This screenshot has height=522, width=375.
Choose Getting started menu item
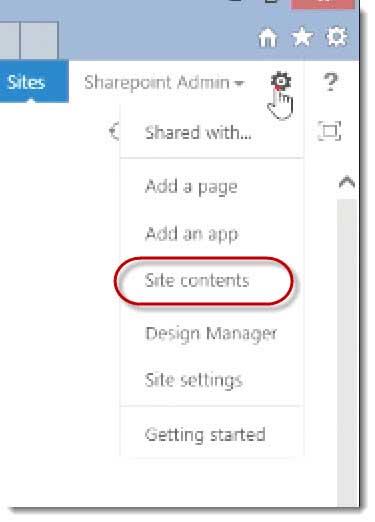click(x=205, y=435)
